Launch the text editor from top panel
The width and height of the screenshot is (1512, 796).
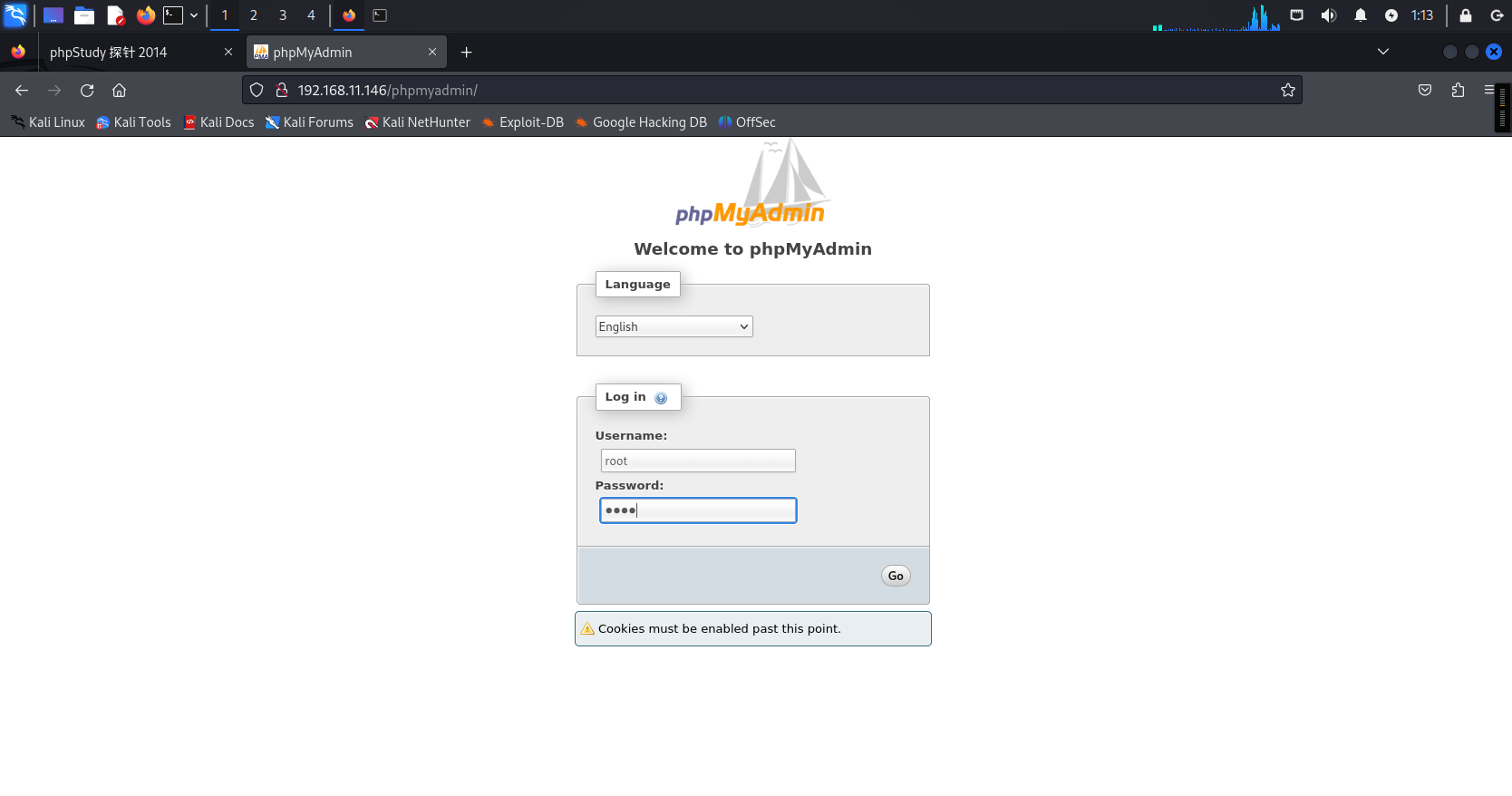(x=115, y=15)
